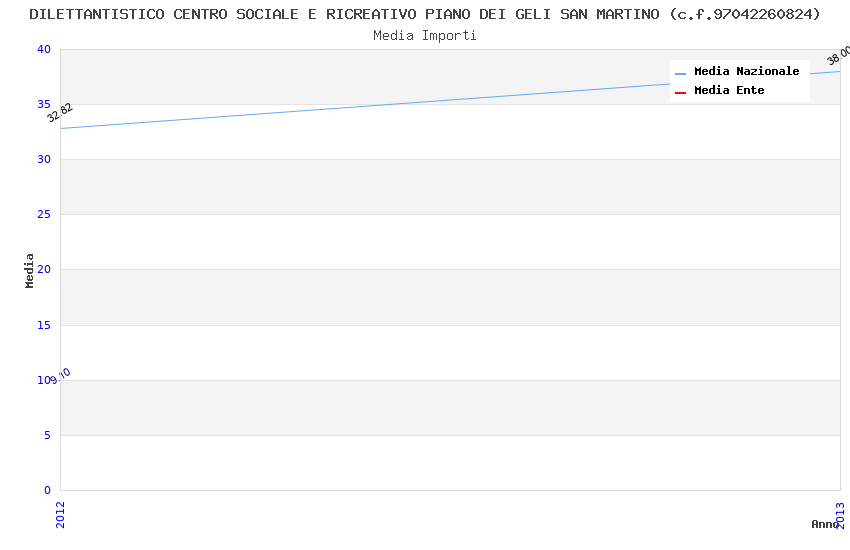
Task: Click the blue Media Nazionale legend swatch
Action: click(x=680, y=73)
